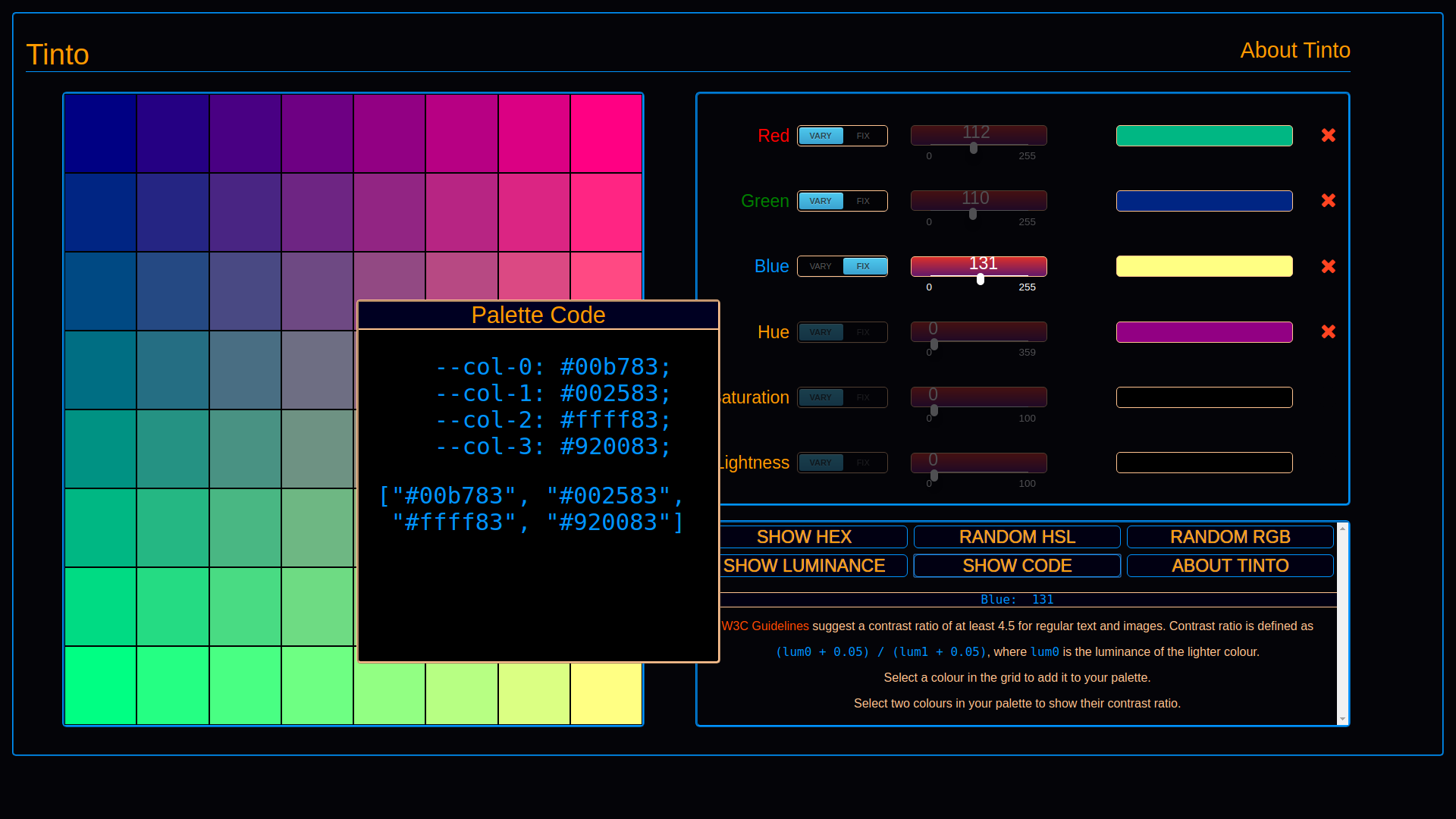The image size is (1456, 819).
Task: Open the ABOUT TINTO button
Action: pos(1229,566)
